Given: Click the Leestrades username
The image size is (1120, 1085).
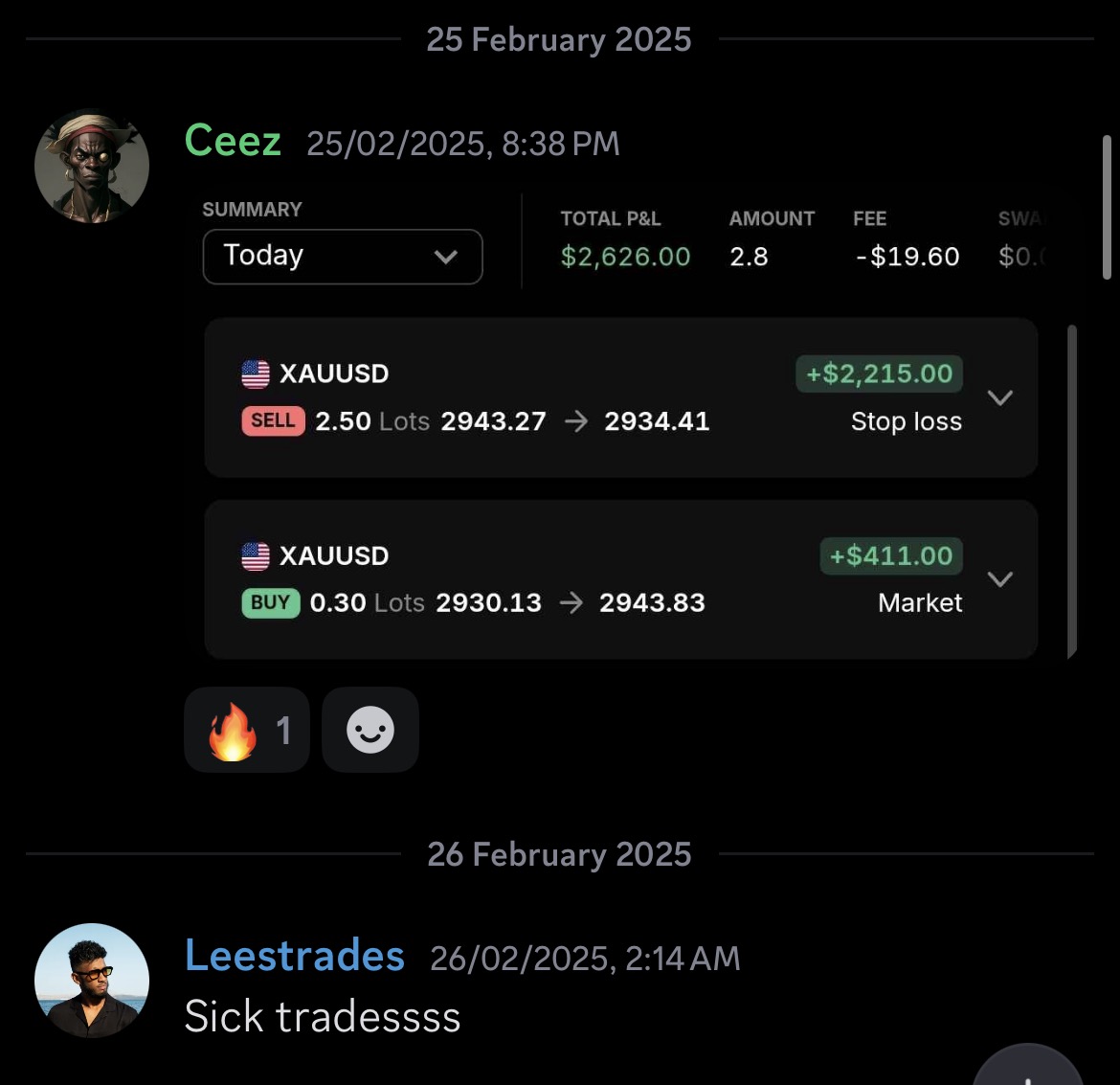Looking at the screenshot, I should tap(294, 956).
